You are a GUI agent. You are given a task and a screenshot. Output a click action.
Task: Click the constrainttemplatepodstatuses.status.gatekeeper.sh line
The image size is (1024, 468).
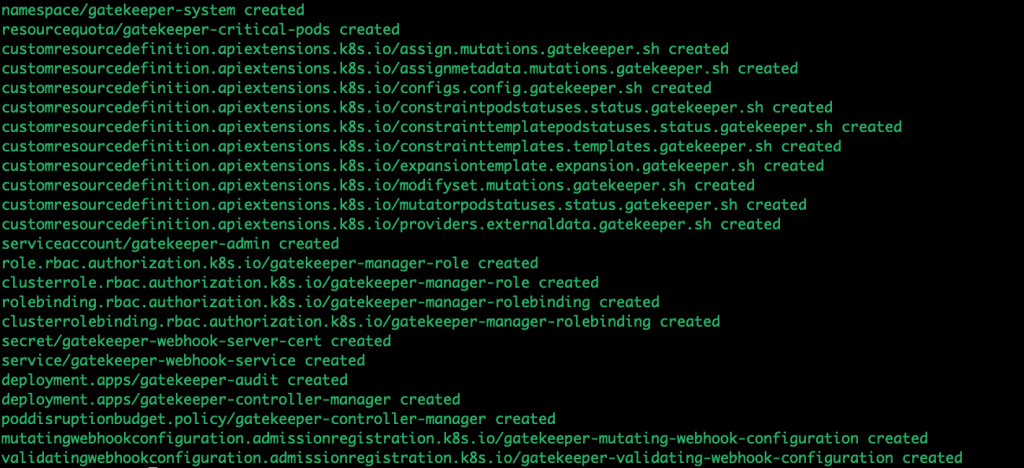(x=452, y=127)
